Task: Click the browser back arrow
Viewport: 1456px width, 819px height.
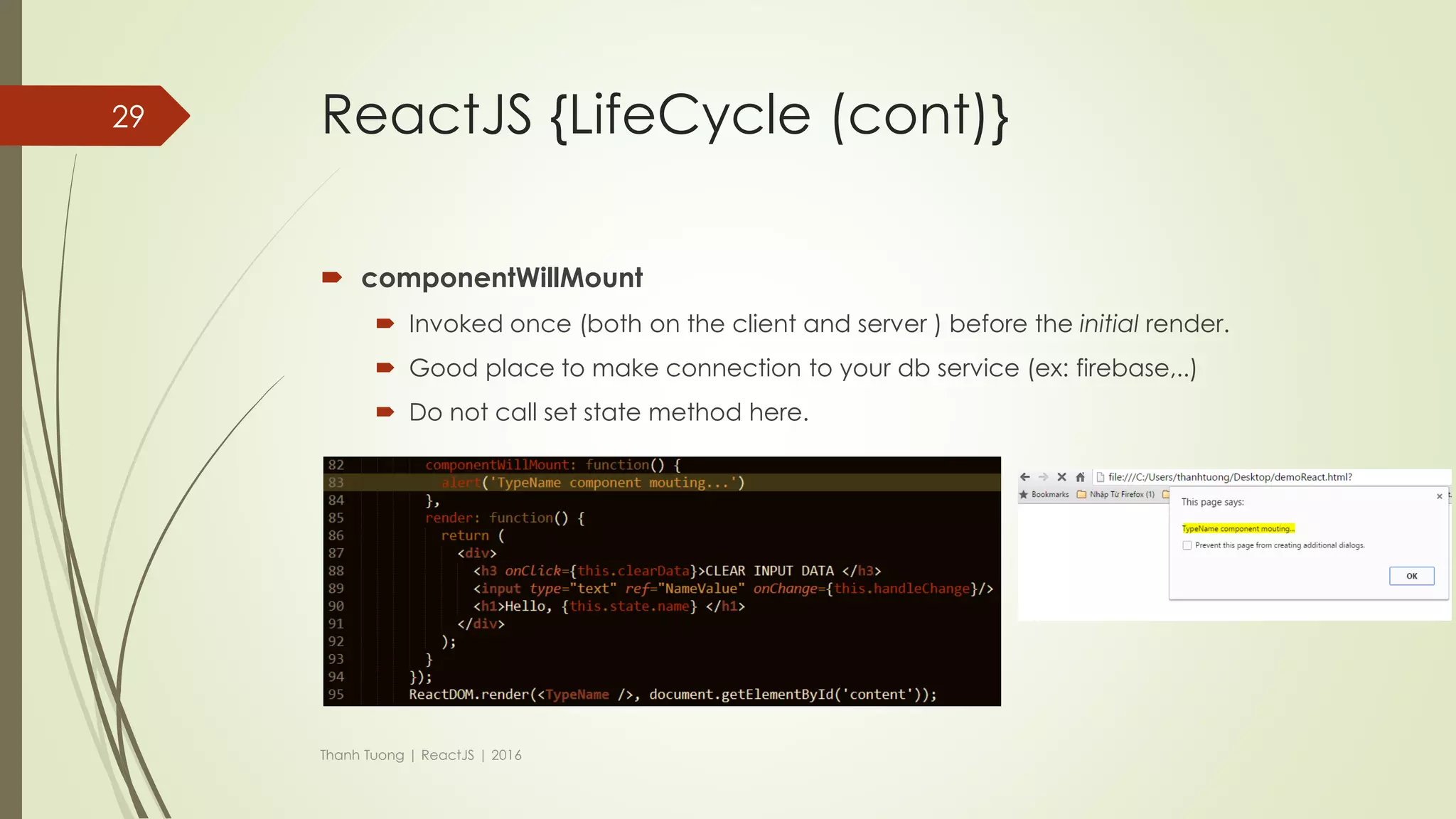Action: [x=1024, y=477]
